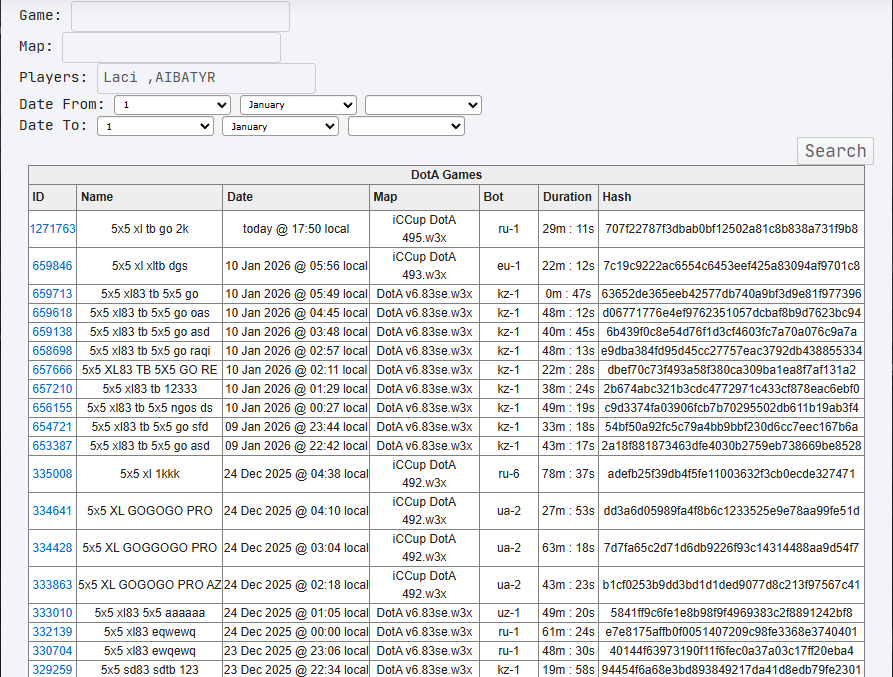The height and width of the screenshot is (677, 893).
Task: Select game name '5x5 xl xltb dgs'
Action: [150, 266]
